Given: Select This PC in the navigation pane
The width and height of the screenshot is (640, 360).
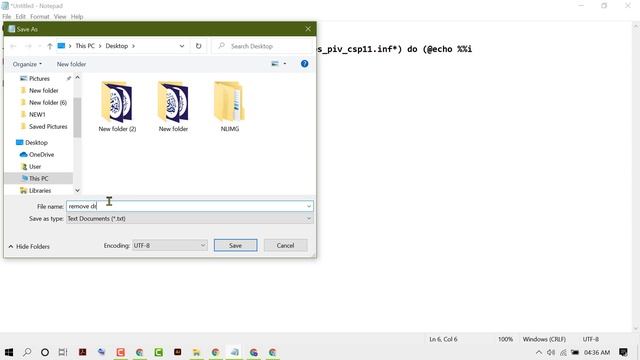Looking at the screenshot, I should point(38,178).
